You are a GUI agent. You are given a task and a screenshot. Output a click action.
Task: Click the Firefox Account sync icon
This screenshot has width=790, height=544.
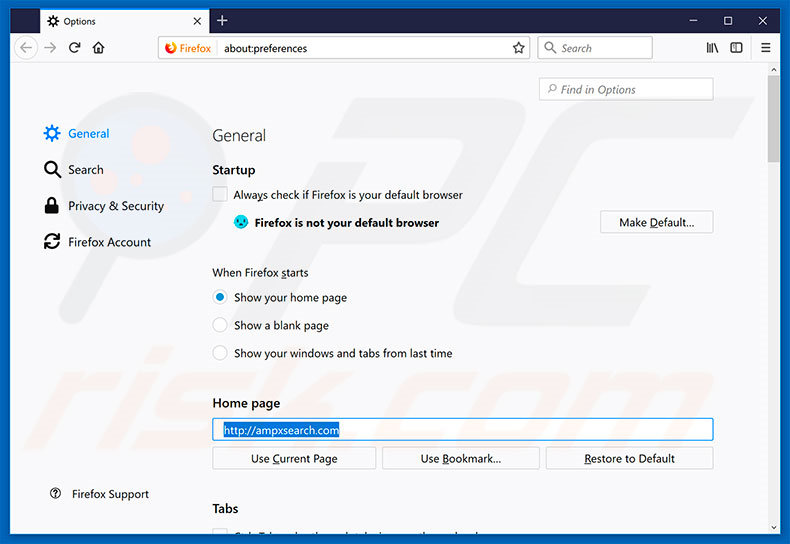tap(52, 242)
